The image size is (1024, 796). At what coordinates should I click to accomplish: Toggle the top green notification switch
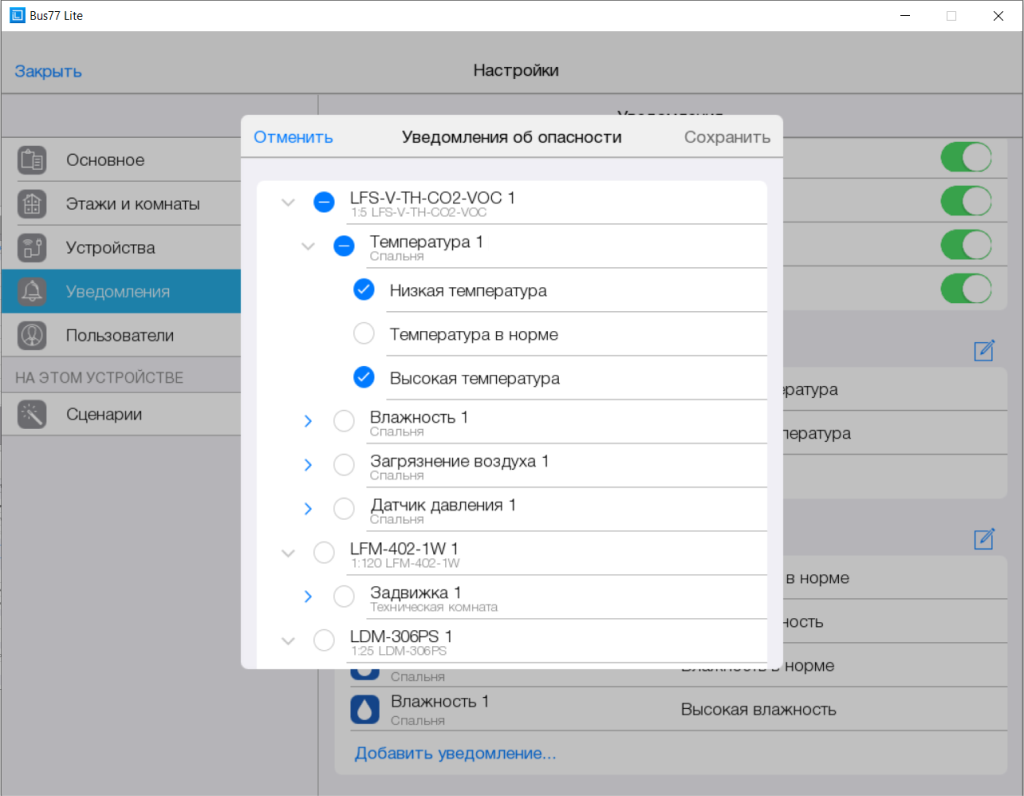coord(965,158)
